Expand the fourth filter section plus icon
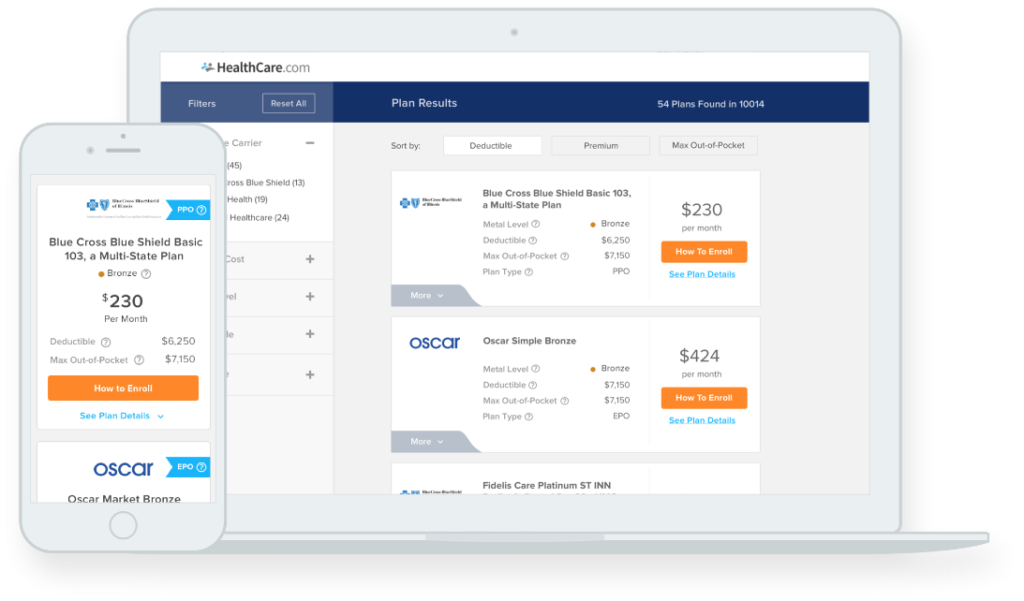Viewport: 1024px width, 601px height. click(310, 334)
